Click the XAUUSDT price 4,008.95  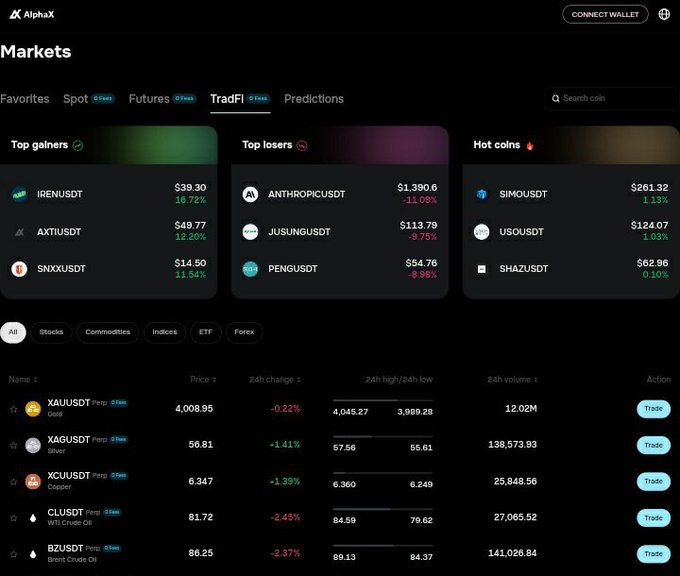coord(194,409)
